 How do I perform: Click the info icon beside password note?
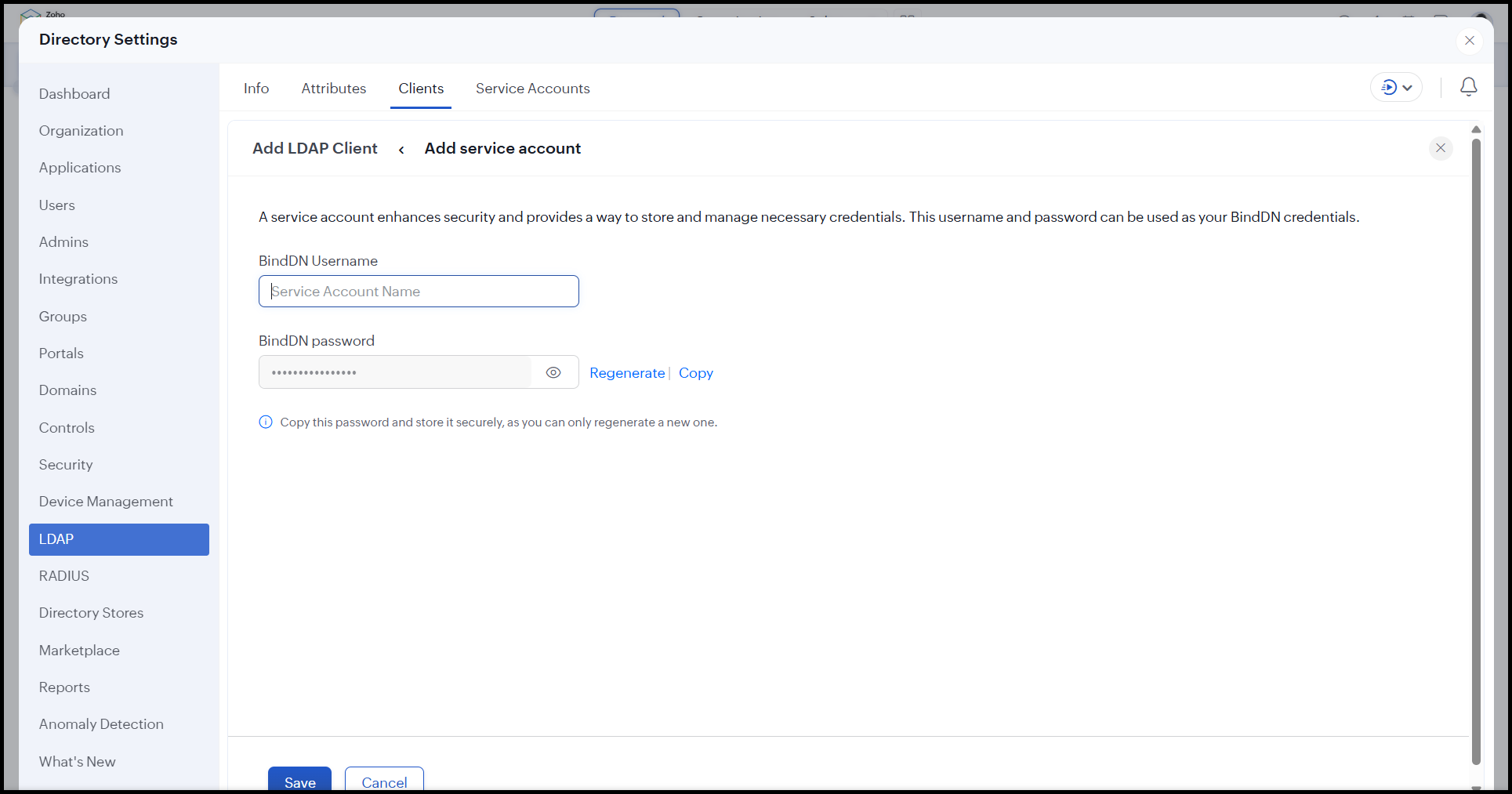[266, 422]
